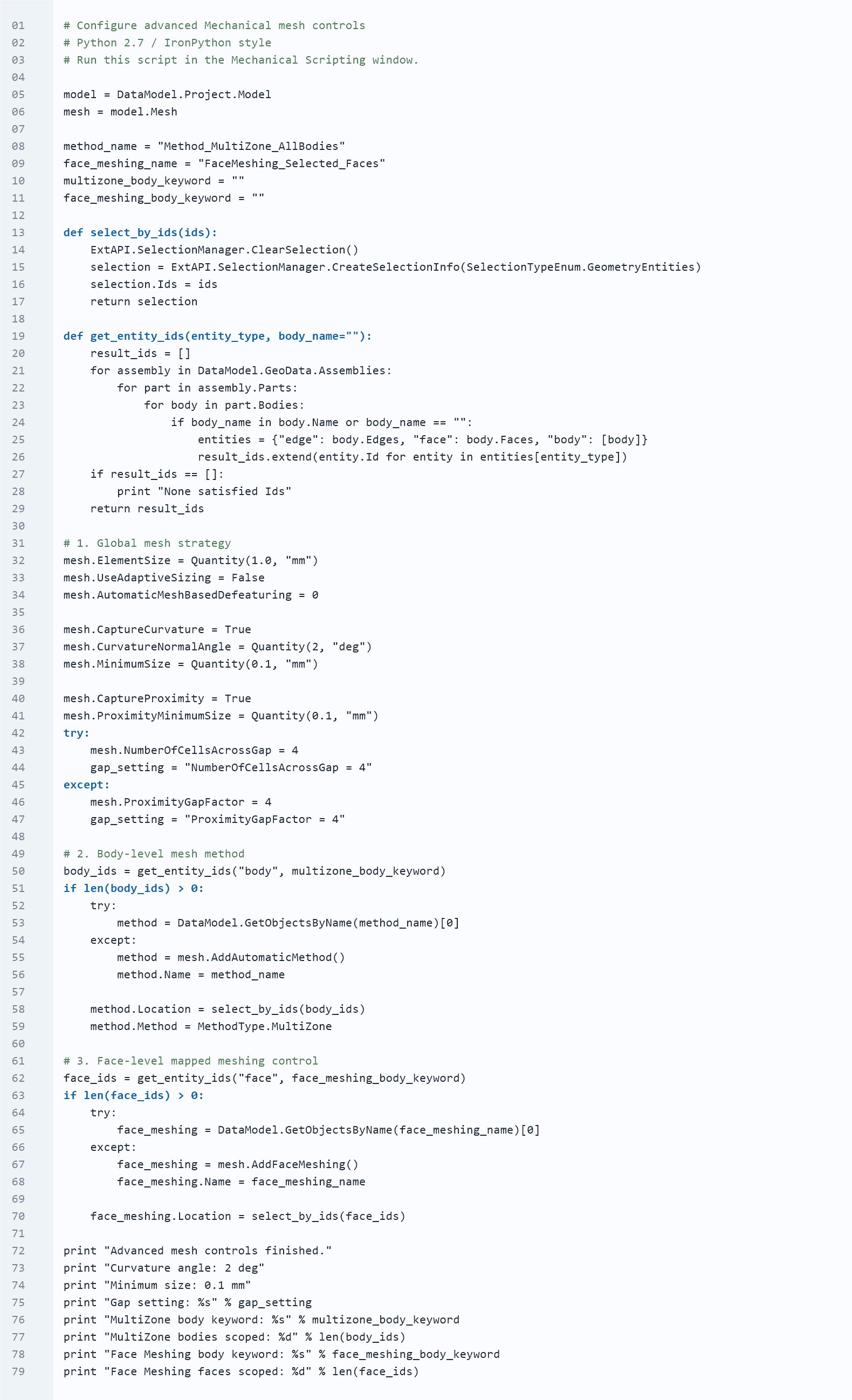Click "face_meshing = mesh.AddFaceMeshing()"

237,1164
